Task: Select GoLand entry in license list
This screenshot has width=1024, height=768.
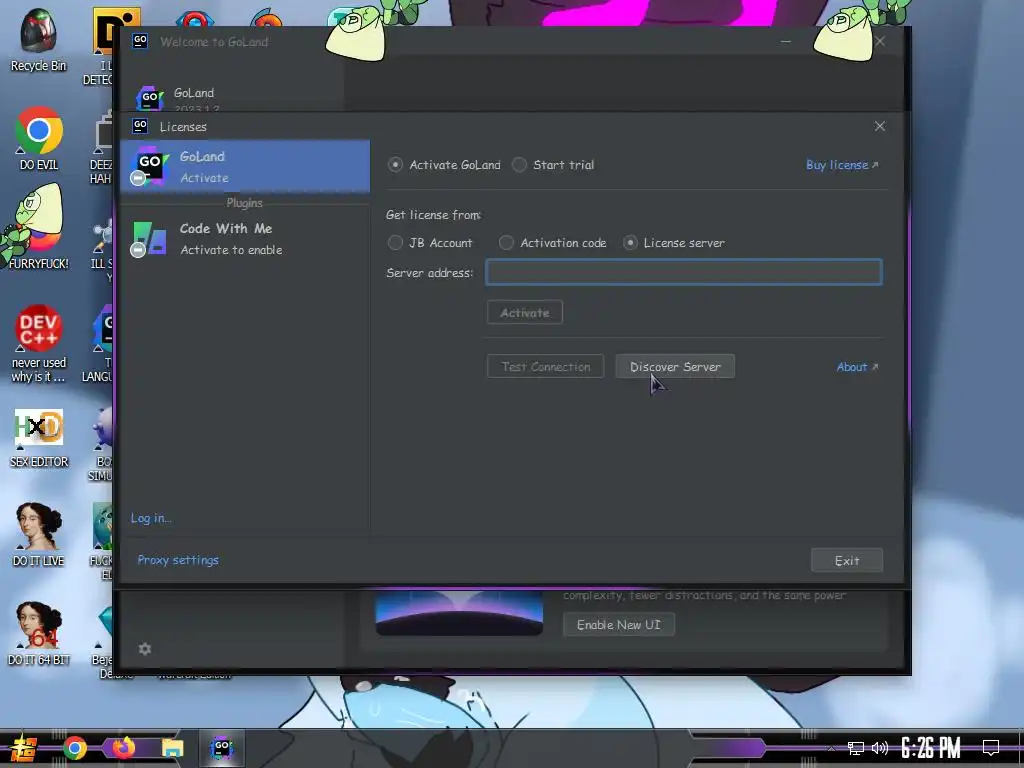Action: click(245, 167)
